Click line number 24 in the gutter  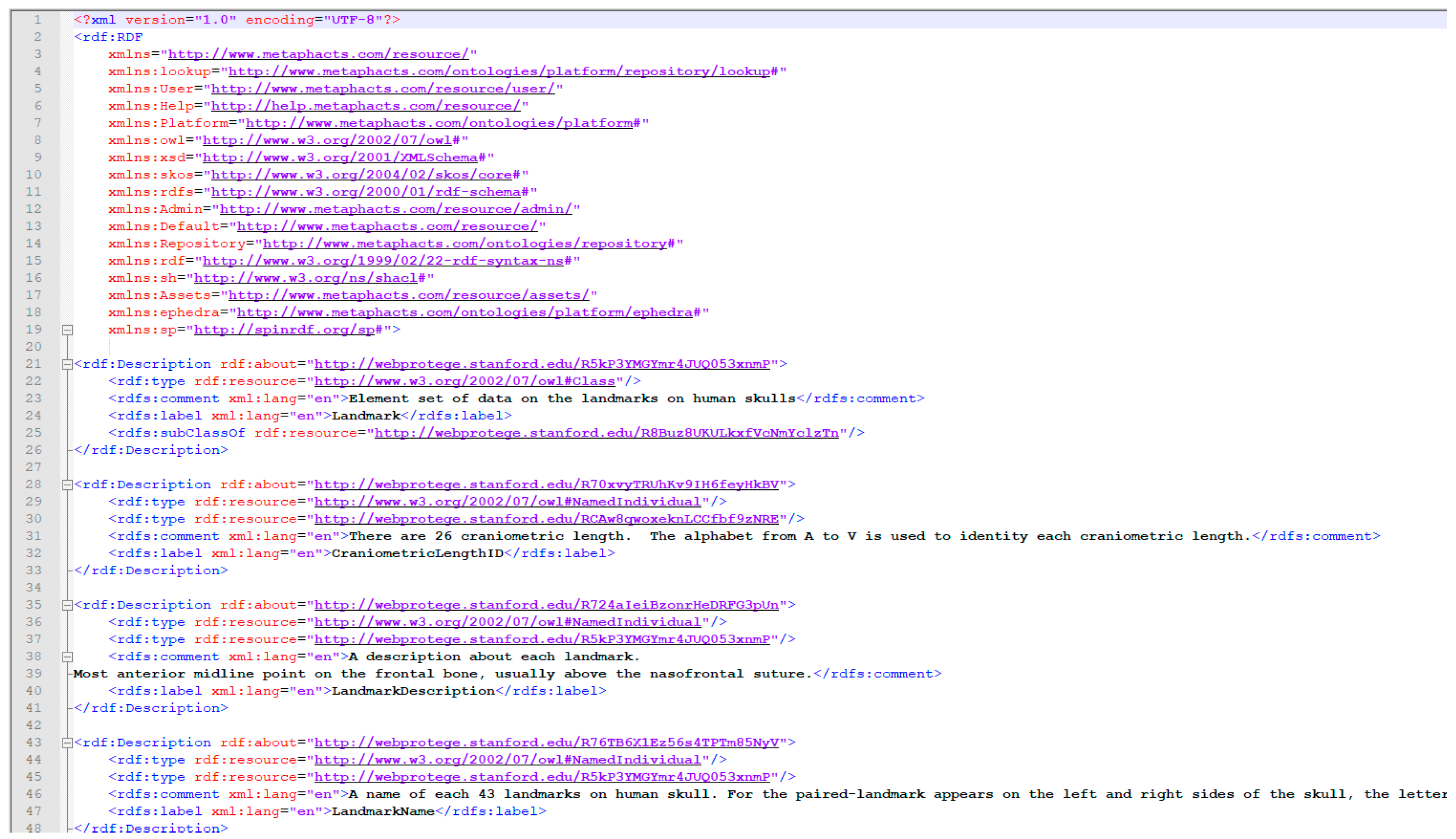click(33, 416)
